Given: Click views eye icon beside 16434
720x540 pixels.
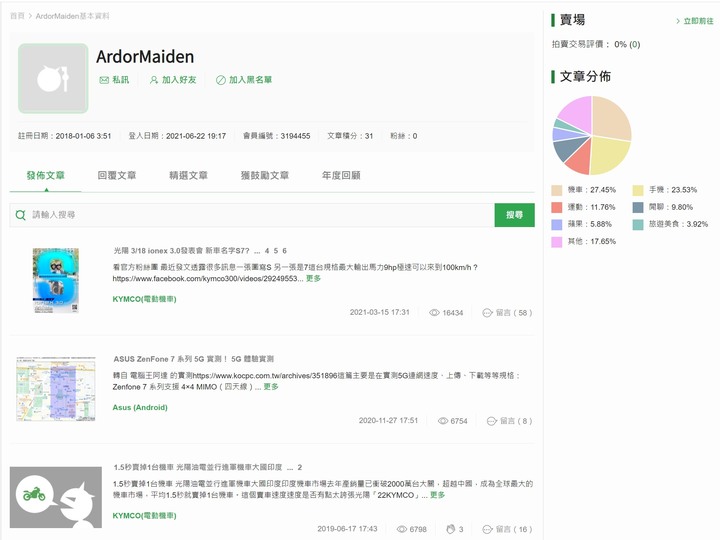Looking at the screenshot, I should pos(434,313).
